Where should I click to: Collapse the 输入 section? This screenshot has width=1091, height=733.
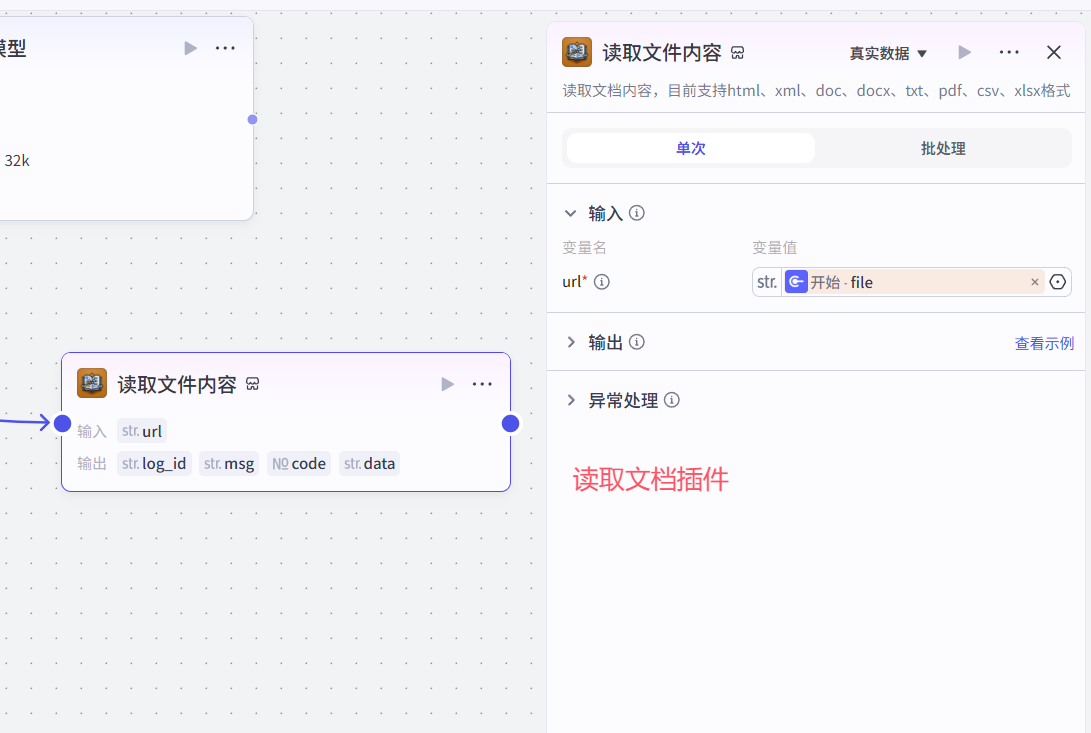[571, 213]
